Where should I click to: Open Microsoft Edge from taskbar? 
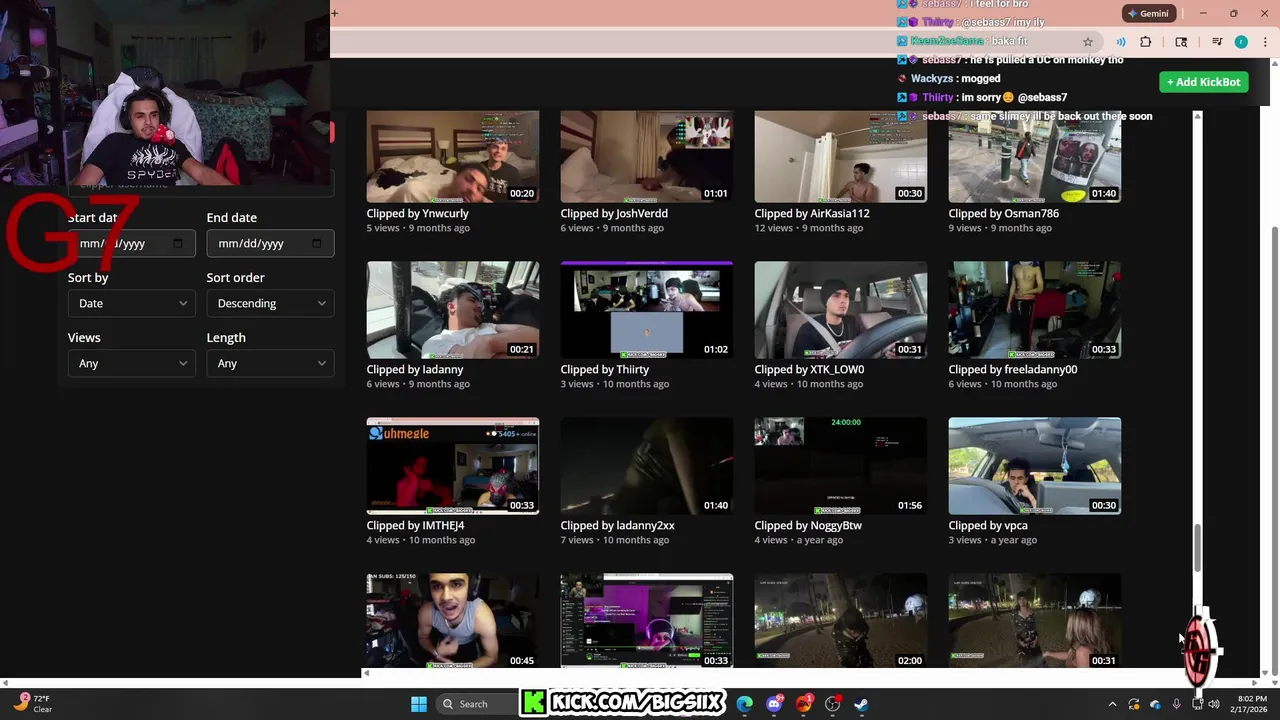click(745, 704)
